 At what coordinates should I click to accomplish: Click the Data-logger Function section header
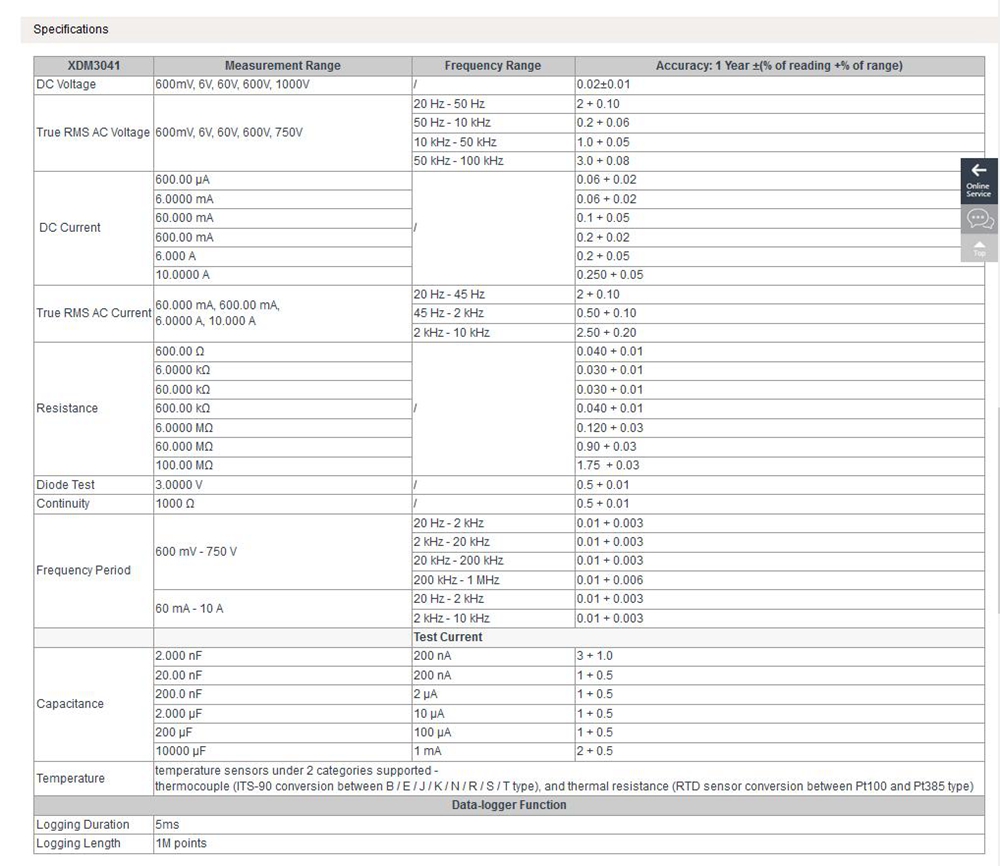coord(509,805)
